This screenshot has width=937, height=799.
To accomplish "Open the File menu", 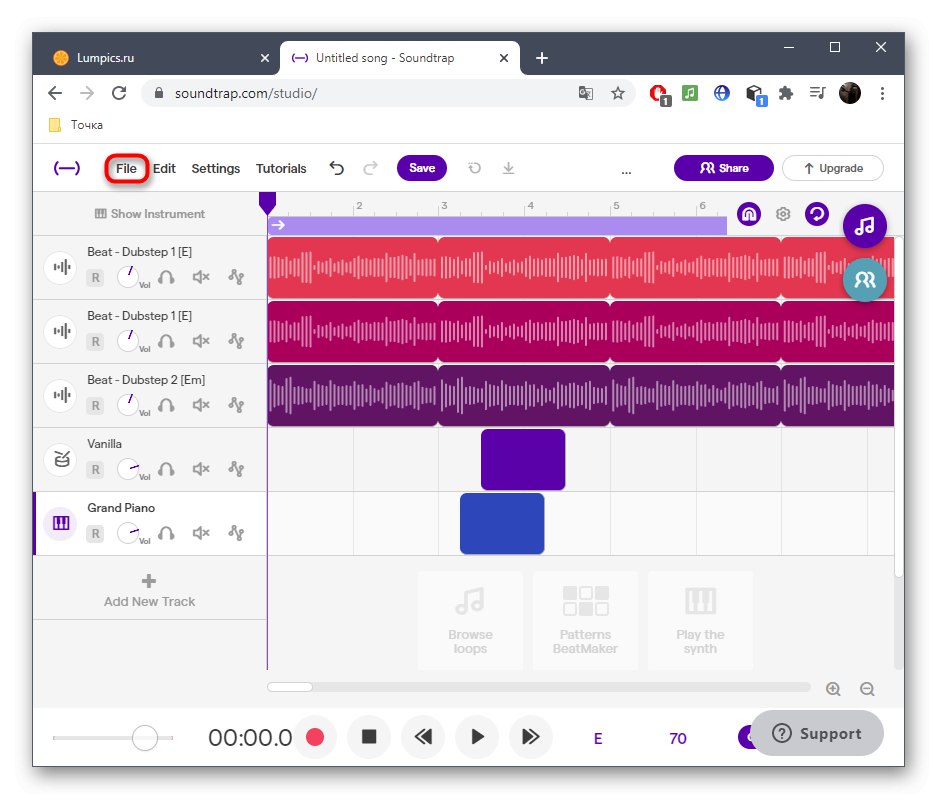I will click(126, 169).
